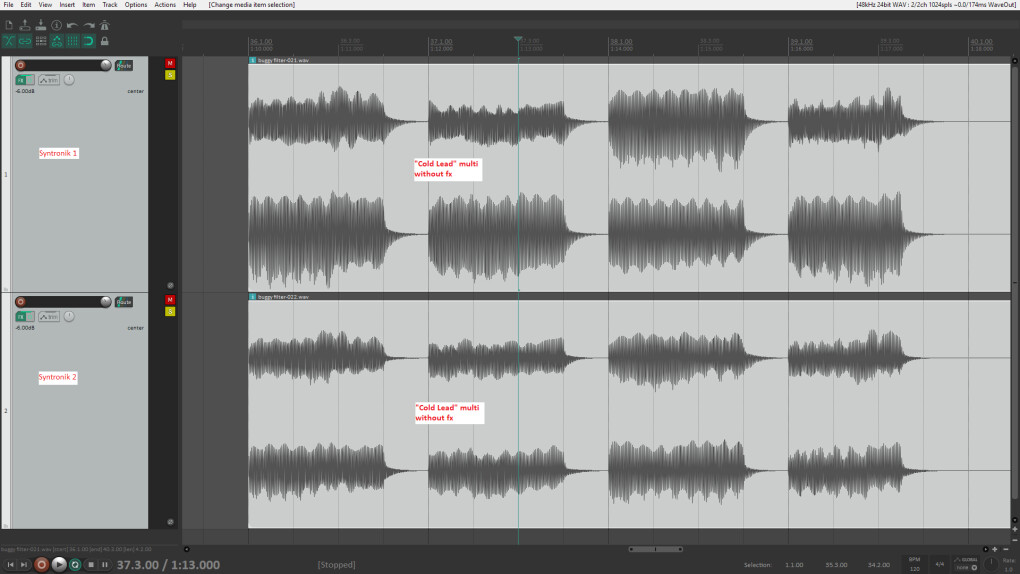Bypass FX on Syntronik 2 track
The height and width of the screenshot is (574, 1020).
[x=30, y=316]
